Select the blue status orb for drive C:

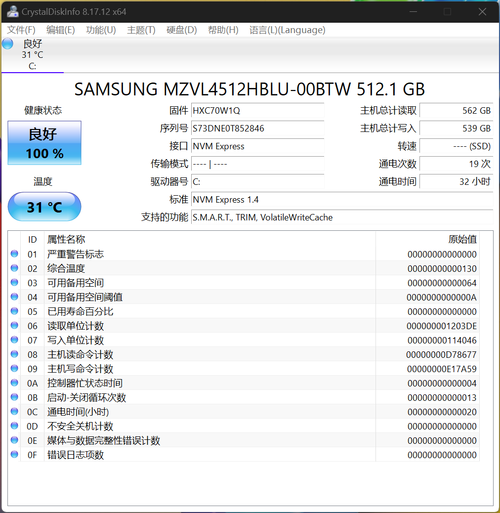(x=7, y=44)
